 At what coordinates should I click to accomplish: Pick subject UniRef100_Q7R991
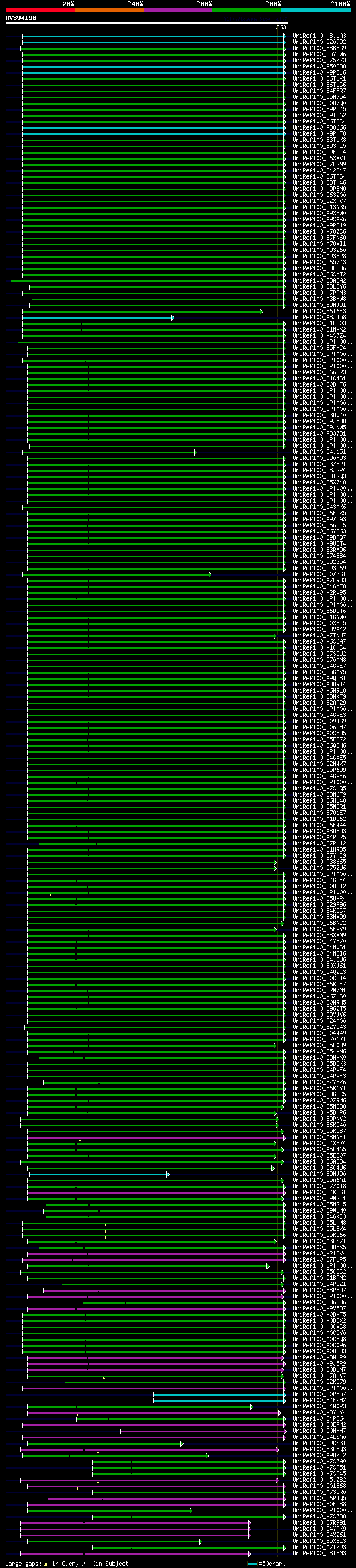click(x=319, y=1522)
